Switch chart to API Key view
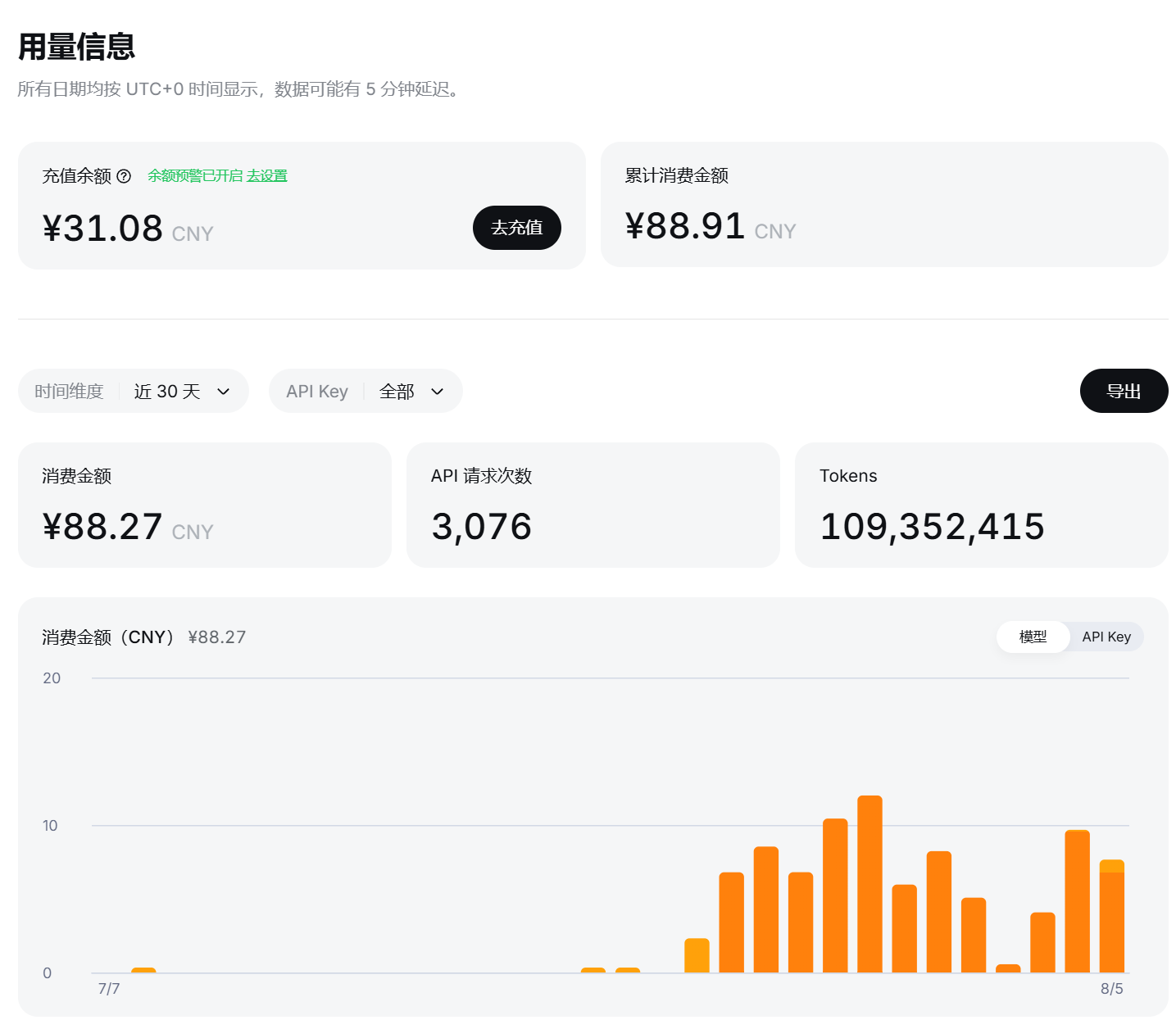Screen dimensions: 1176x1020 click(1106, 637)
